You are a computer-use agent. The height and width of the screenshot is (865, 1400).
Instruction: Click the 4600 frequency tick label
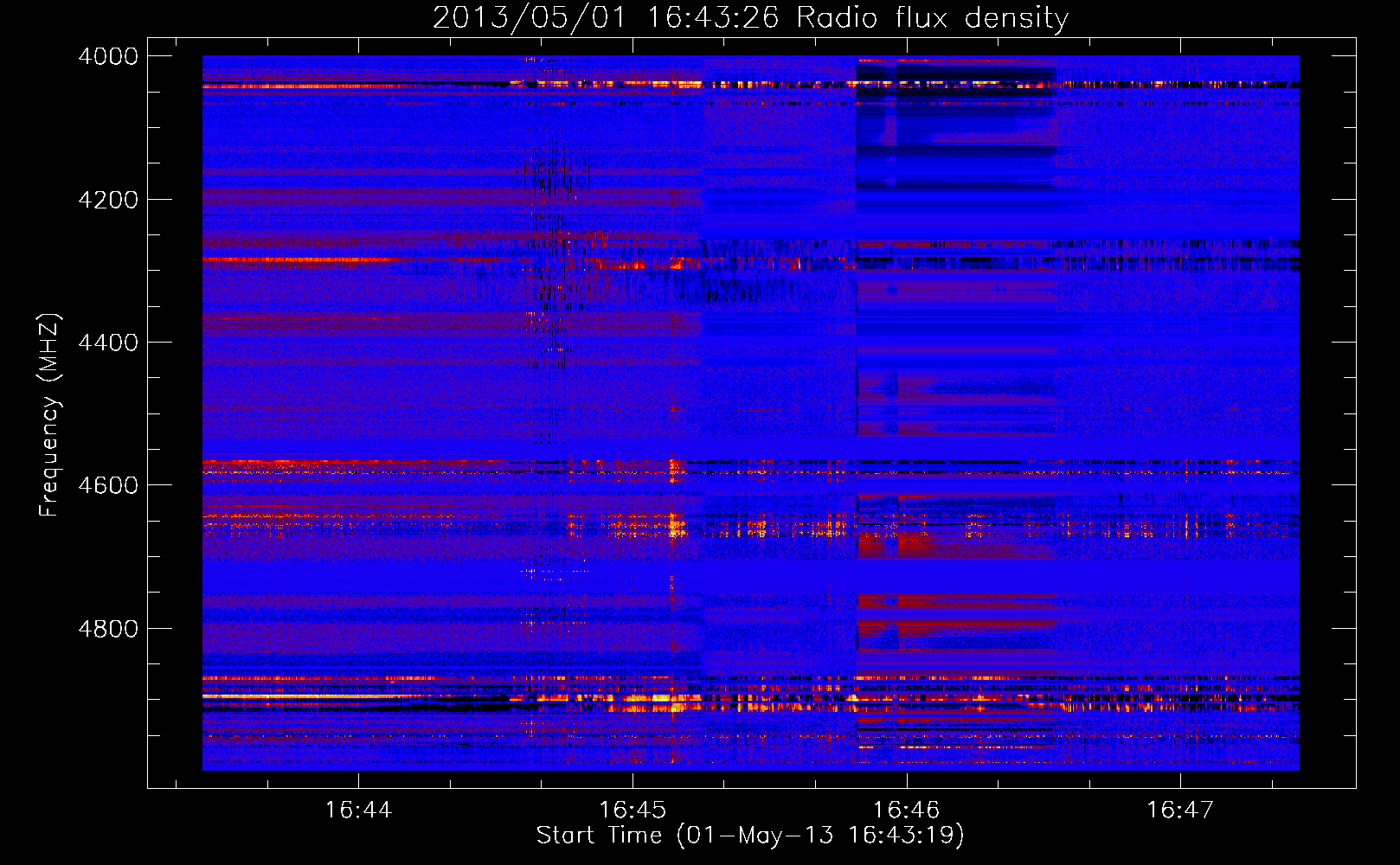point(108,485)
